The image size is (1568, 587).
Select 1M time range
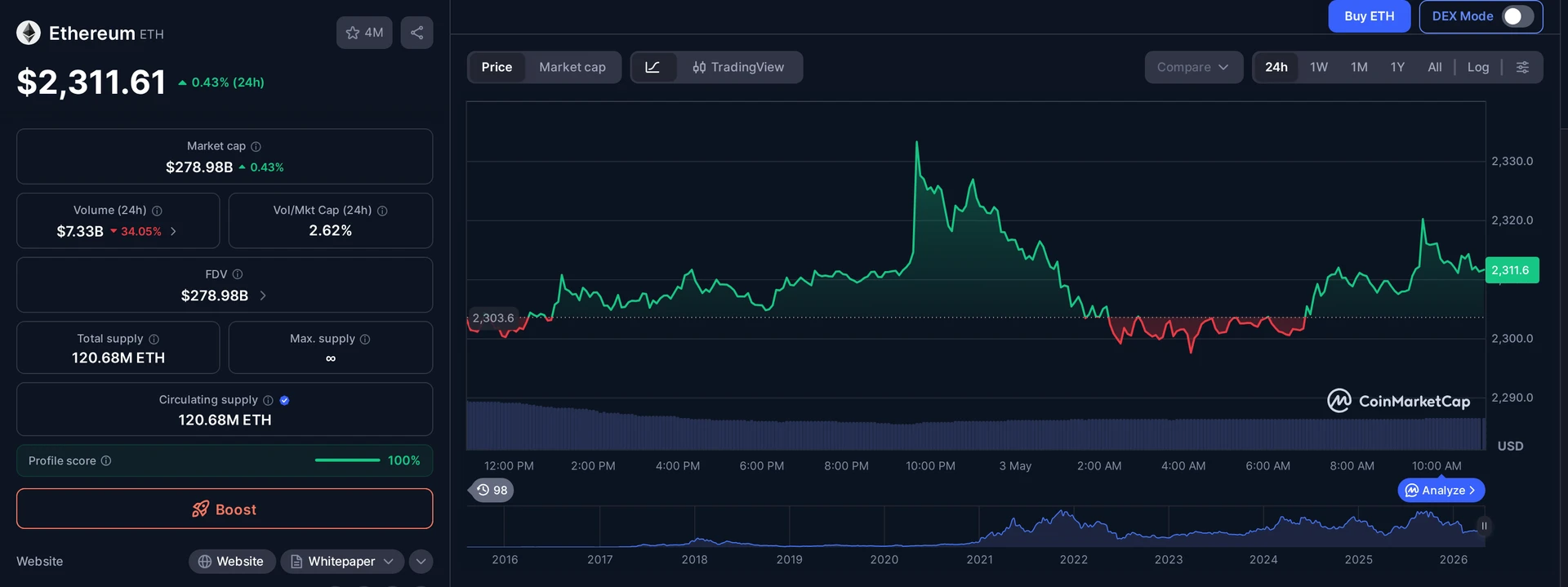coord(1359,67)
